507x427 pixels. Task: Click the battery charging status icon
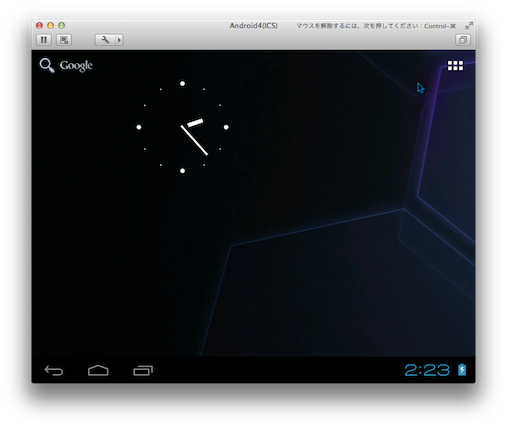point(462,370)
